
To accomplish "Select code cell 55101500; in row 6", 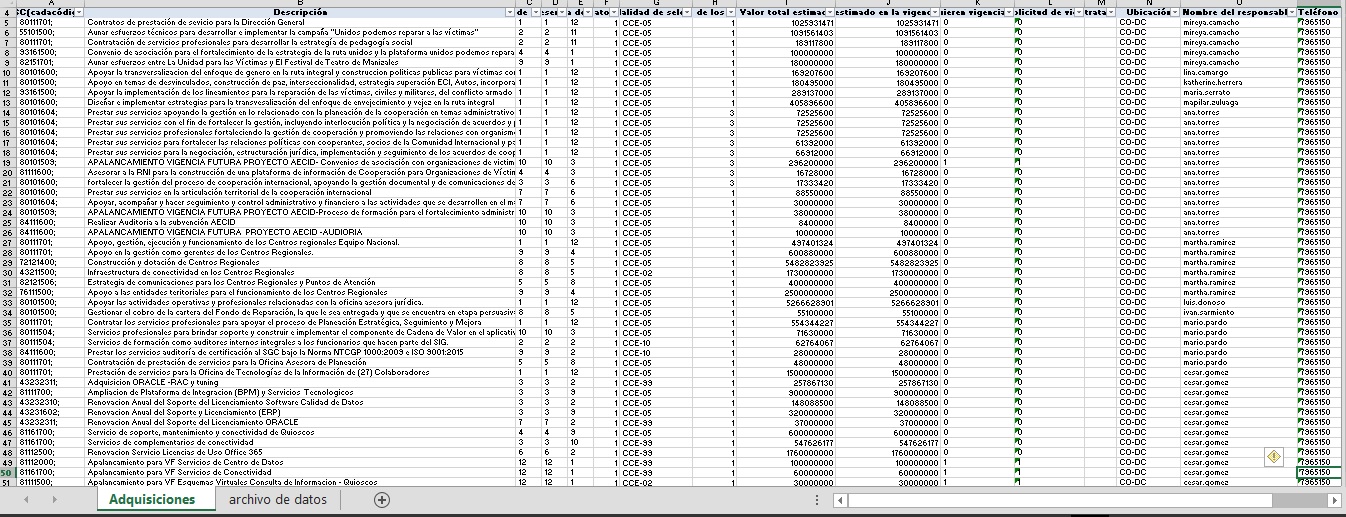I will [x=49, y=31].
